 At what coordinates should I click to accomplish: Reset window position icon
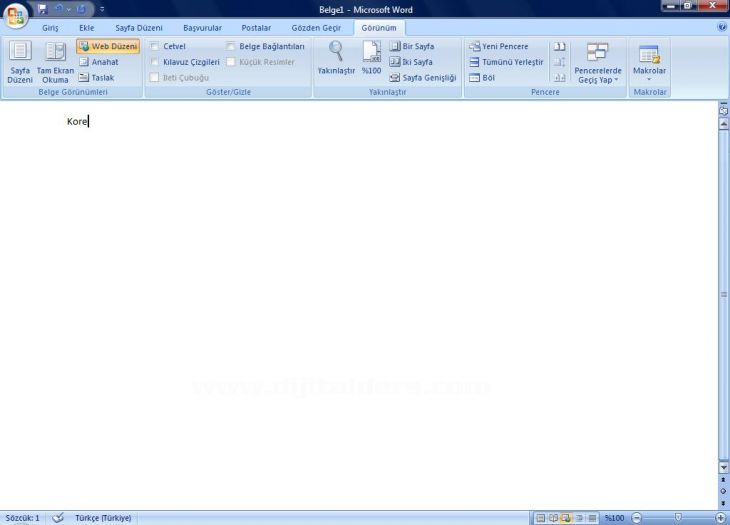(x=559, y=78)
